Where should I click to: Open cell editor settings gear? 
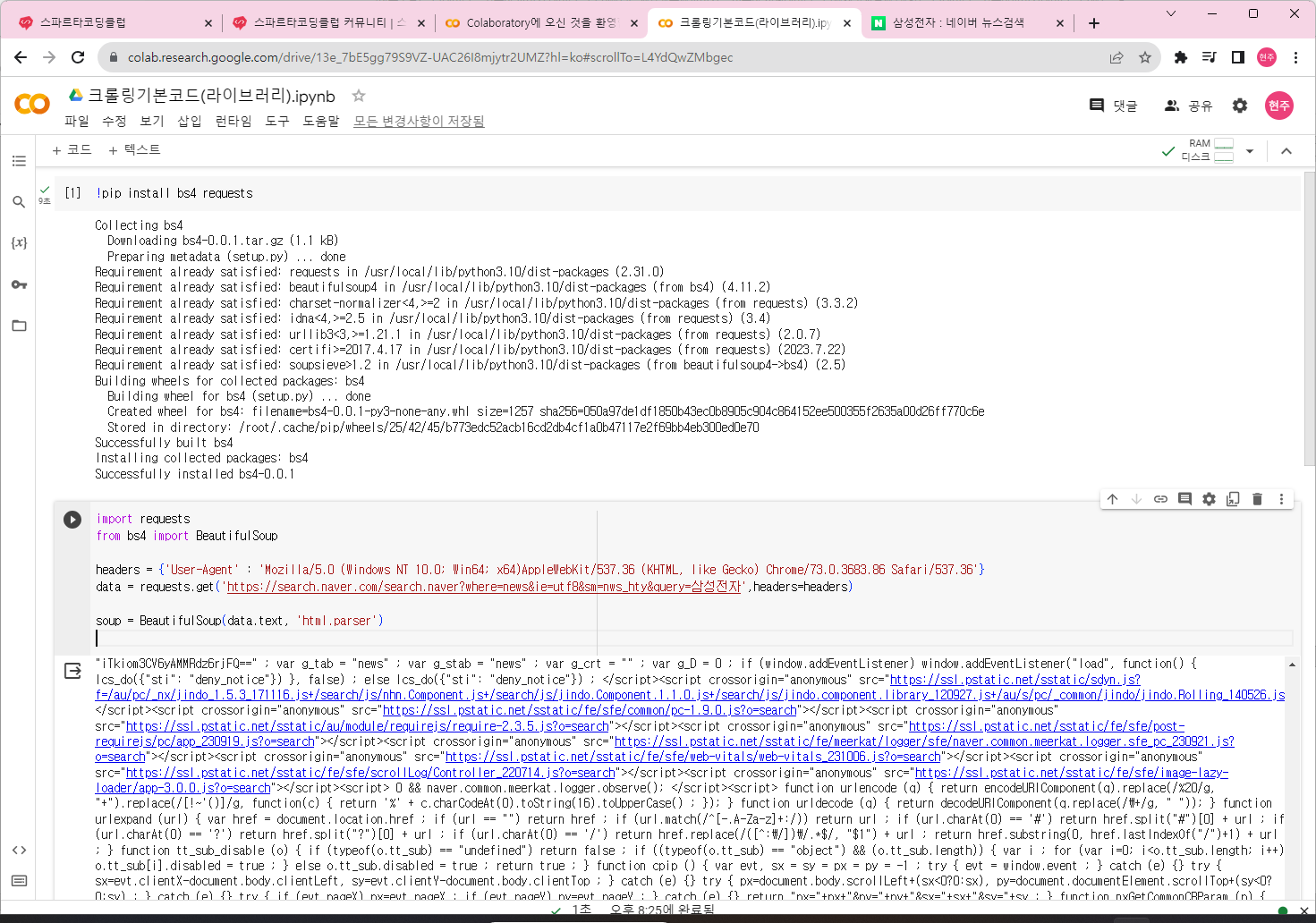1209,499
